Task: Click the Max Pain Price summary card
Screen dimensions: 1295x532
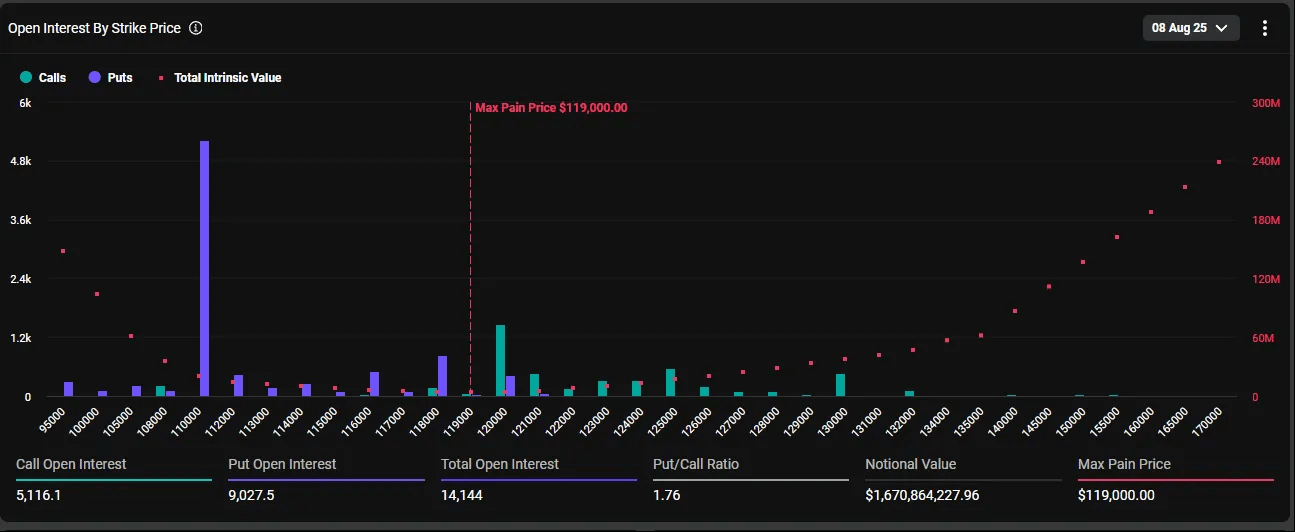Action: tap(1176, 480)
